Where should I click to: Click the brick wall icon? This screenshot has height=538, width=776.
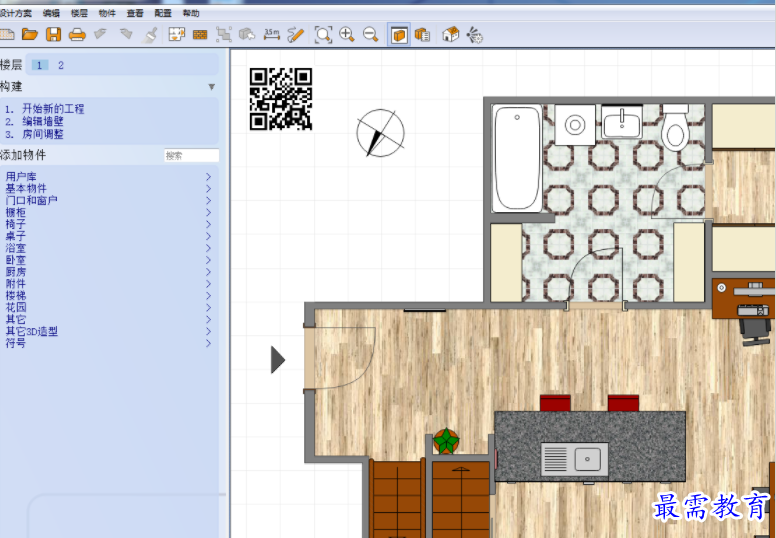click(x=200, y=35)
